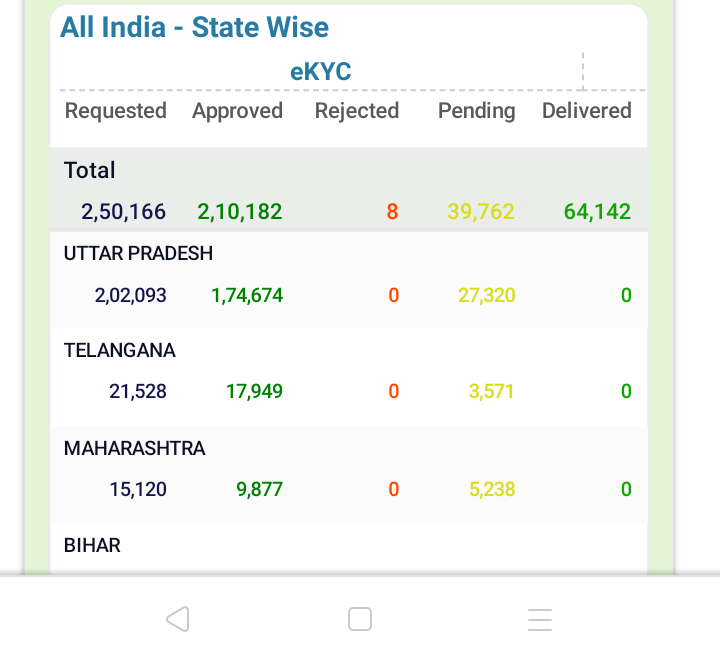Select the Rejected column header
The image size is (720, 663).
click(x=357, y=111)
